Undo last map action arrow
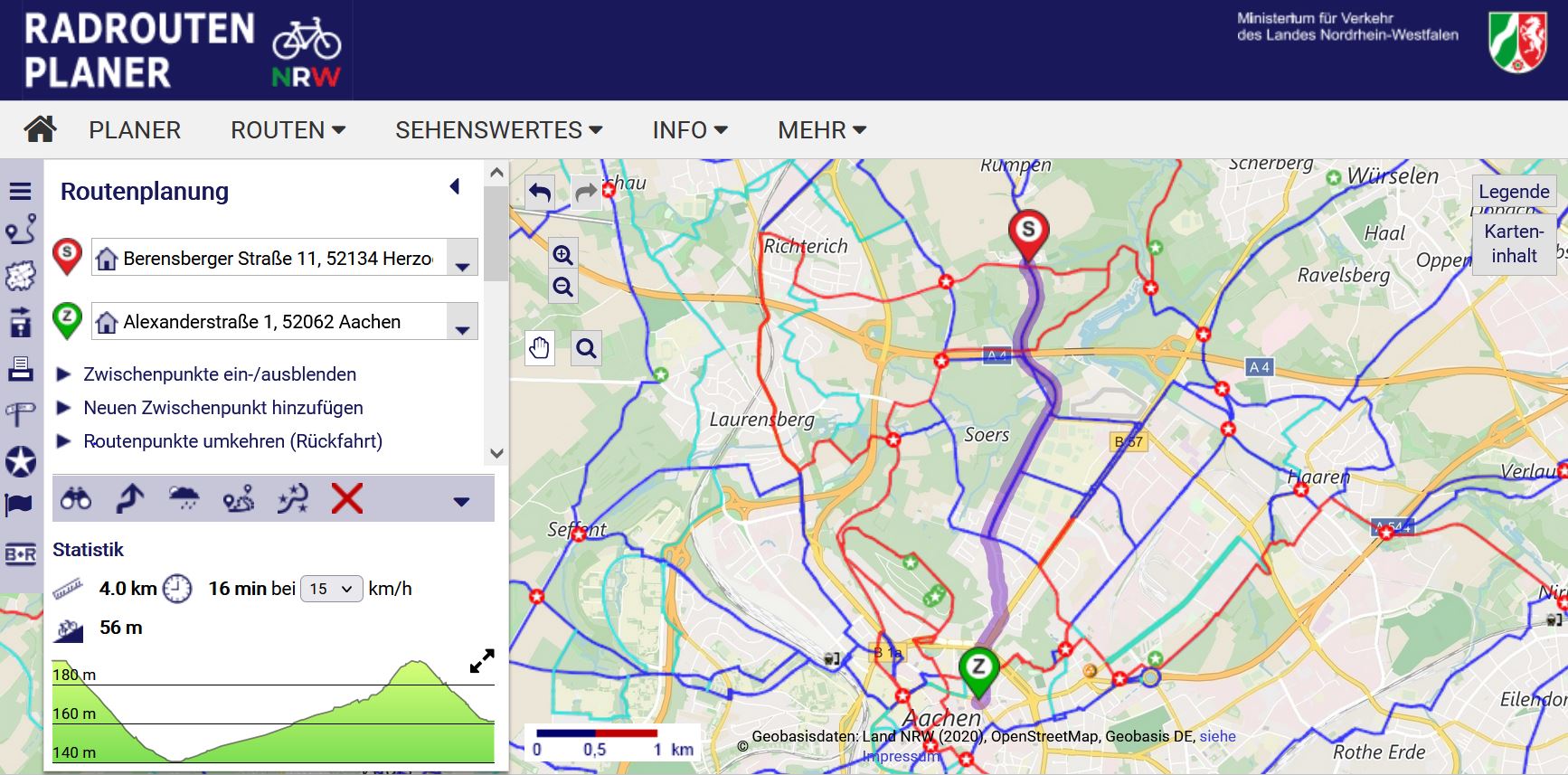Screen dimensions: 1568x775 point(540,192)
